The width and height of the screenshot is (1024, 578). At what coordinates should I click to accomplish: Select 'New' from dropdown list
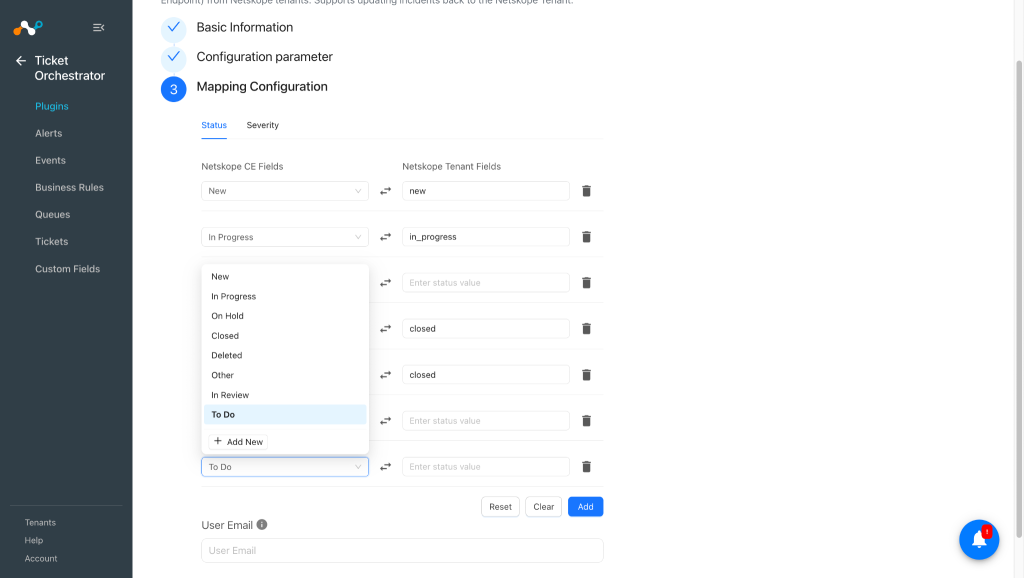pos(285,276)
